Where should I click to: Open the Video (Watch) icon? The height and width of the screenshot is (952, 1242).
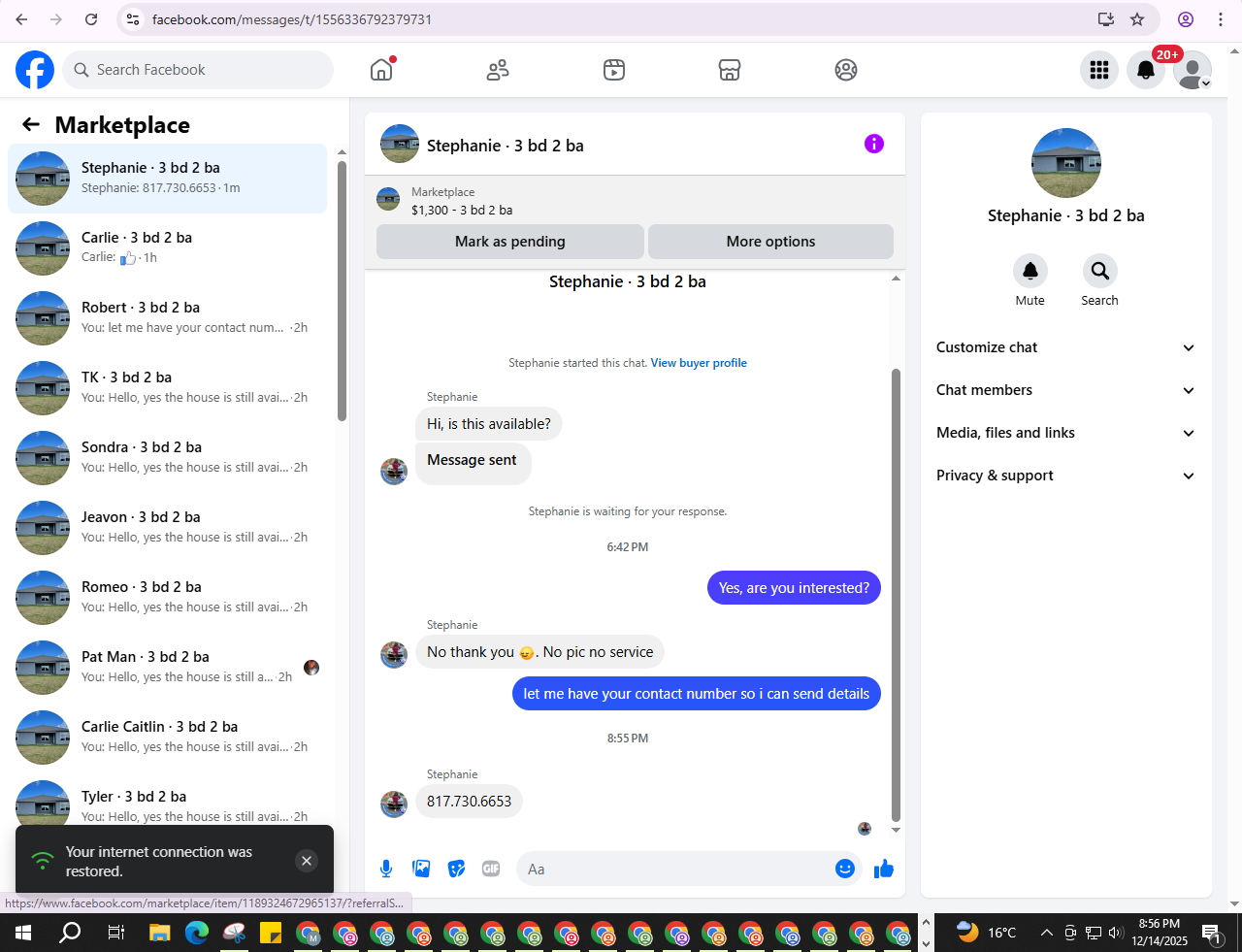pos(614,70)
